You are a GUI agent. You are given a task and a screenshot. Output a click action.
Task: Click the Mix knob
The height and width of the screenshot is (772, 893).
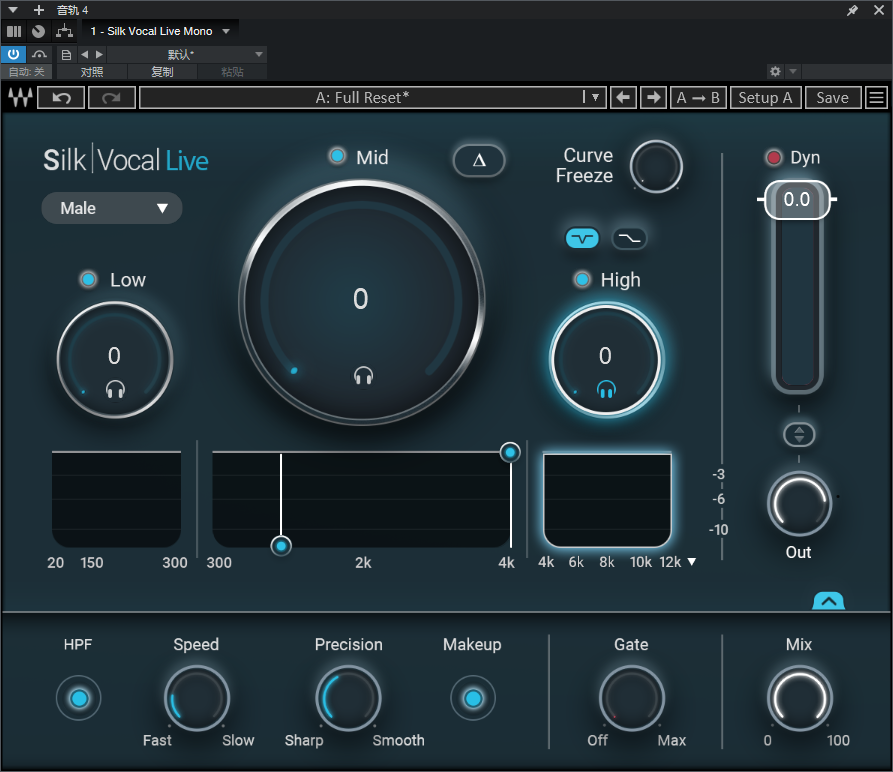pyautogui.click(x=800, y=698)
